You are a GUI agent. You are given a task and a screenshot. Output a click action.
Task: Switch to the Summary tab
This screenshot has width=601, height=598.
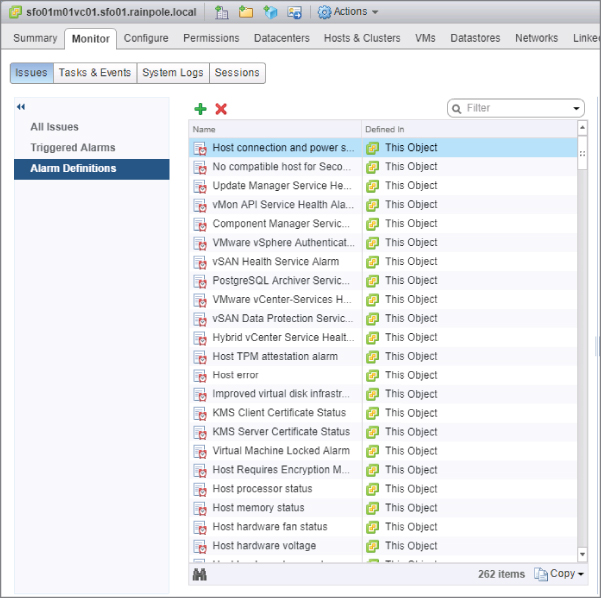coord(35,38)
